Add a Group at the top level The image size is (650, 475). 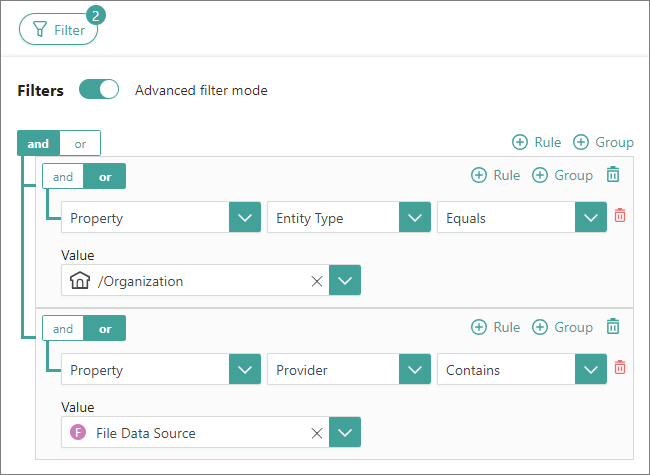(603, 142)
